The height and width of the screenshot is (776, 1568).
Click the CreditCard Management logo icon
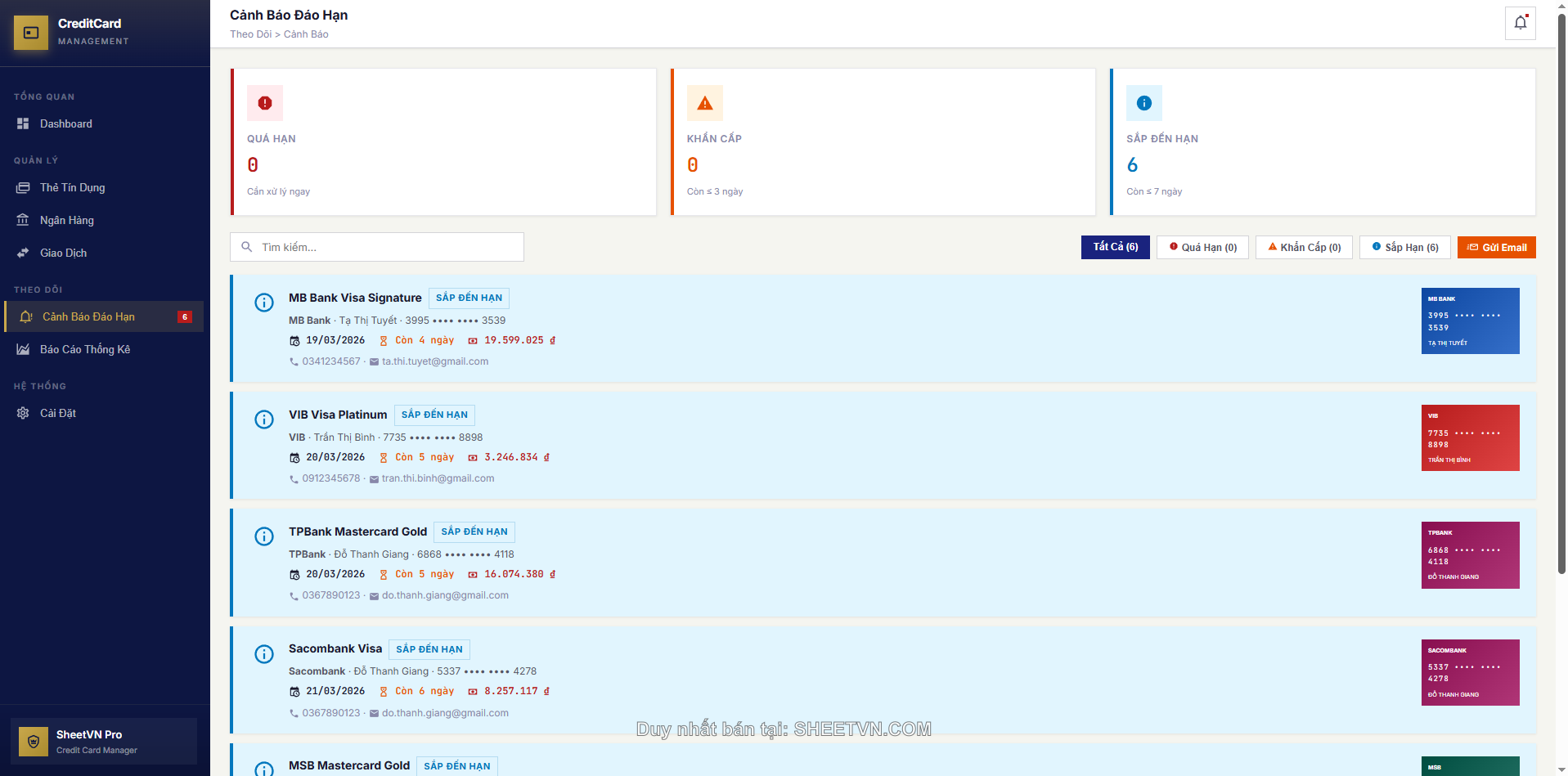pos(31,33)
